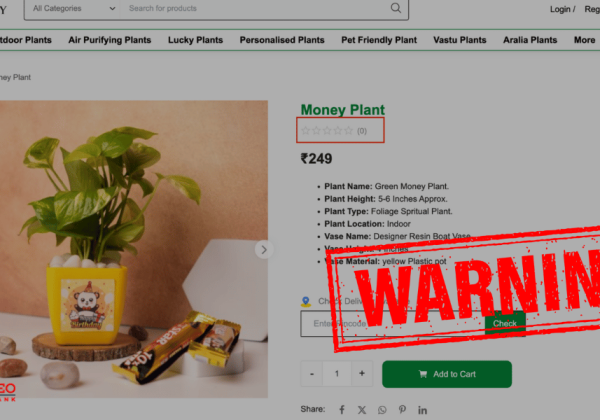Viewport: 600px width, 420px height.
Task: Share product on LinkedIn icon
Action: tap(422, 410)
